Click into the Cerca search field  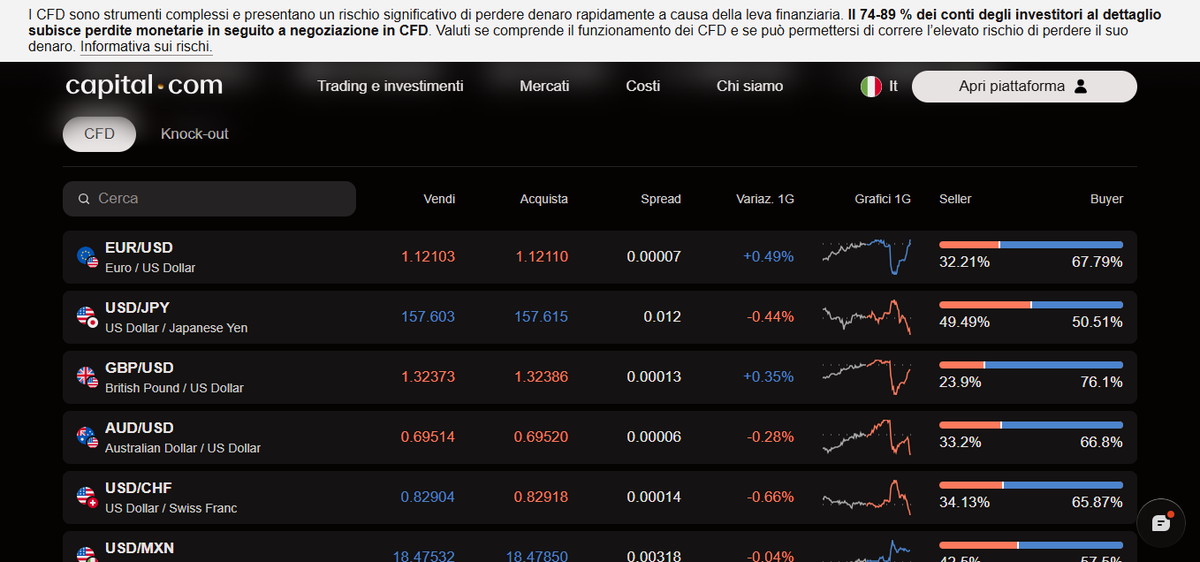coord(209,199)
